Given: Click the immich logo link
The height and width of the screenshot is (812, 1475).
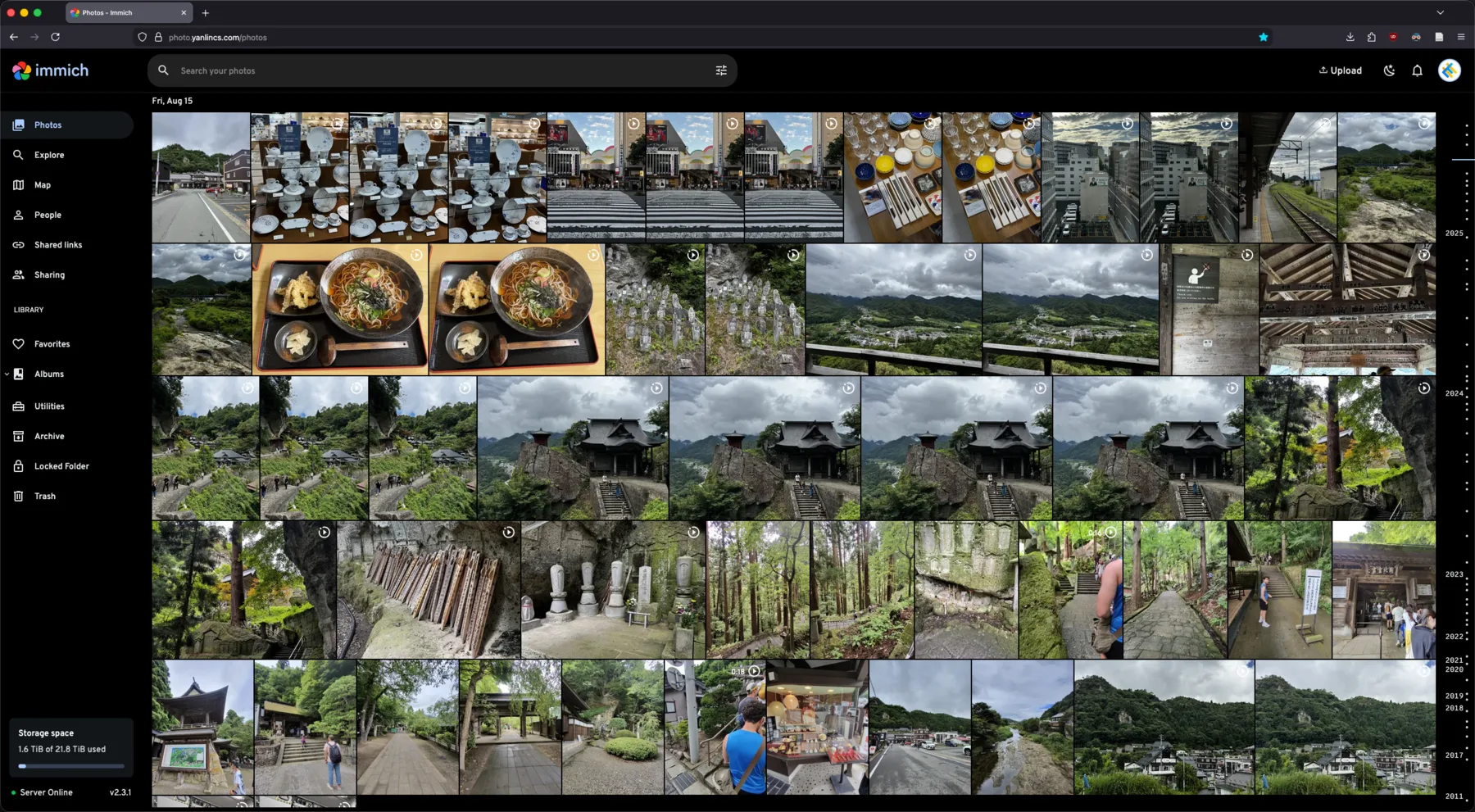Looking at the screenshot, I should tap(51, 71).
